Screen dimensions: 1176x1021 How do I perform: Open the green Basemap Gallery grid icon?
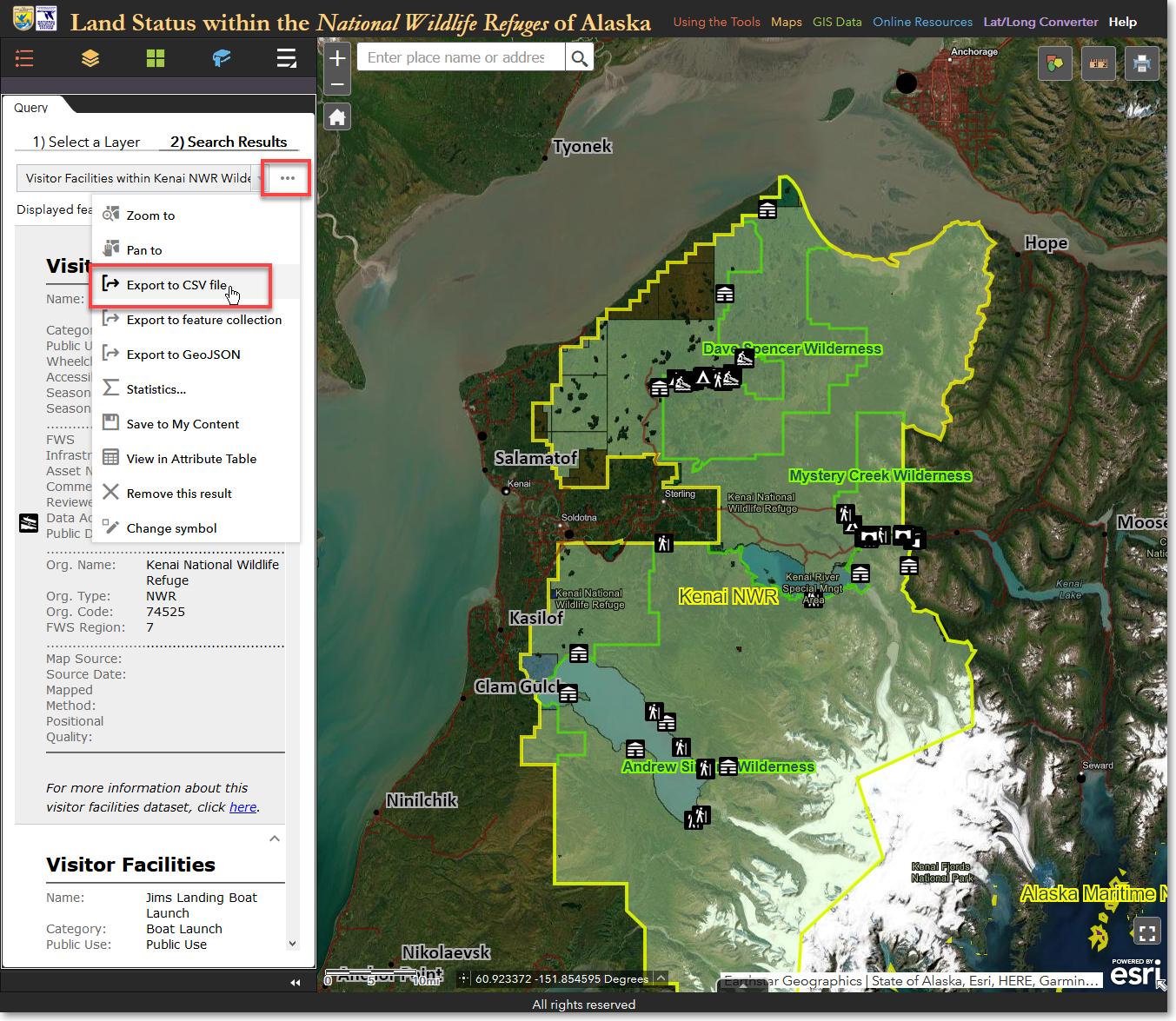pos(156,58)
